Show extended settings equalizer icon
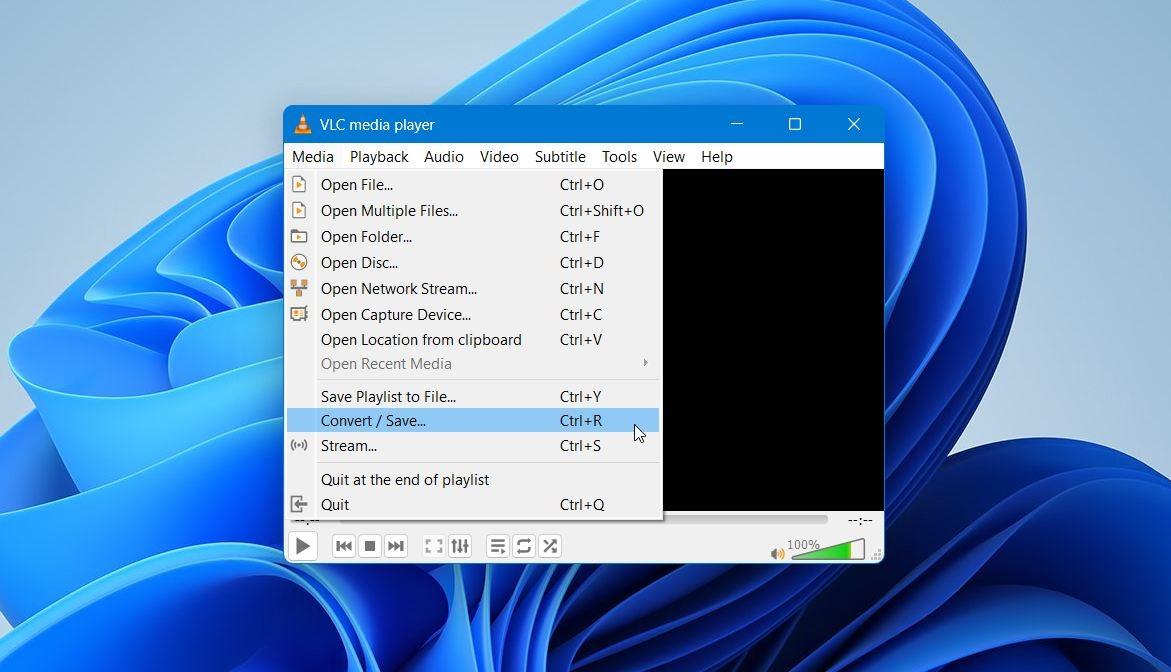 click(x=460, y=546)
